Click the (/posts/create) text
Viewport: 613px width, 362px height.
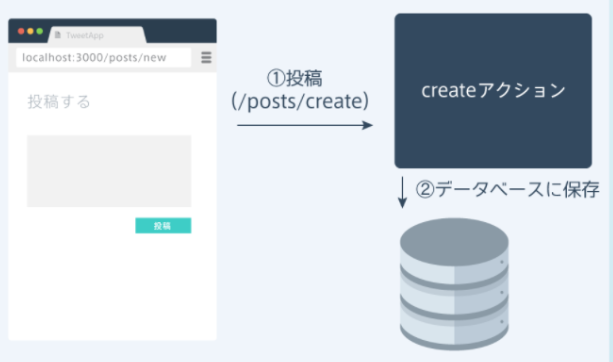tap(300, 101)
